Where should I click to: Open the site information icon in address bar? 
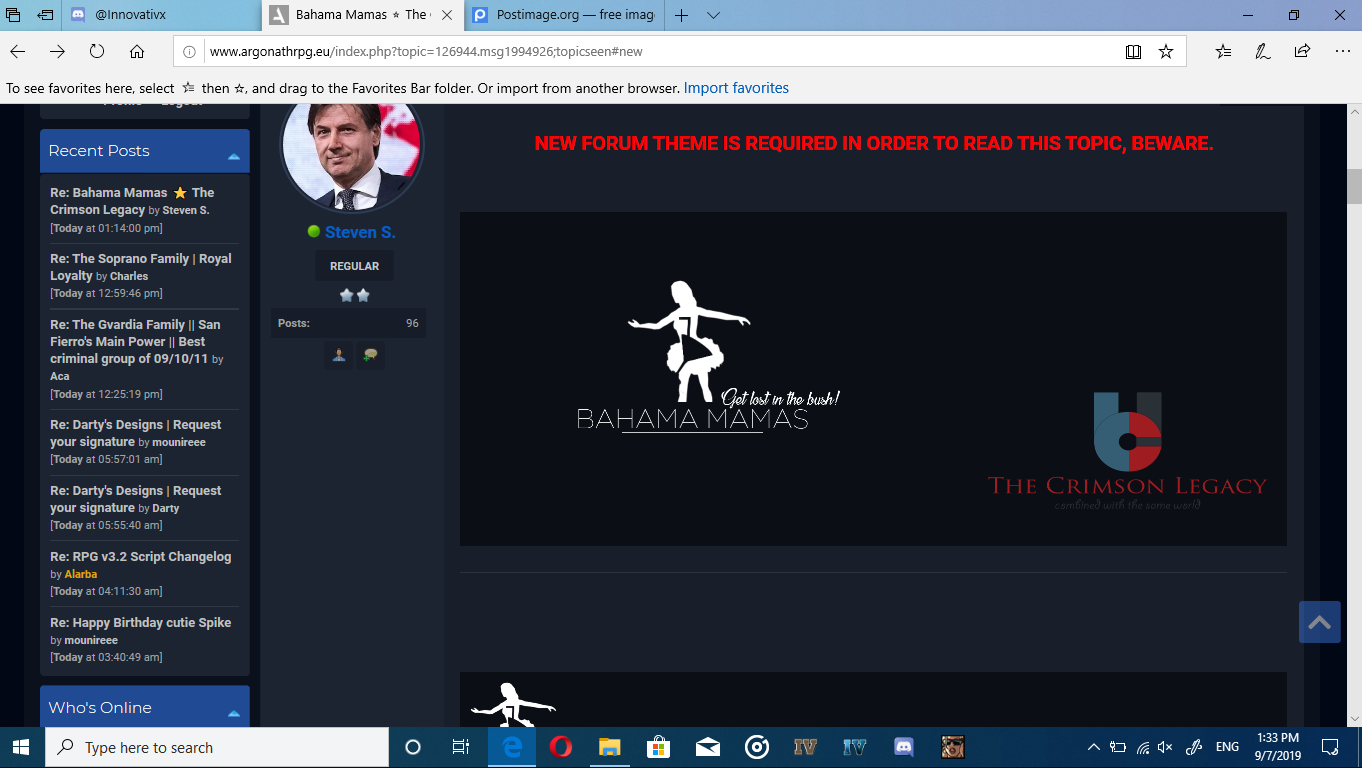[189, 52]
